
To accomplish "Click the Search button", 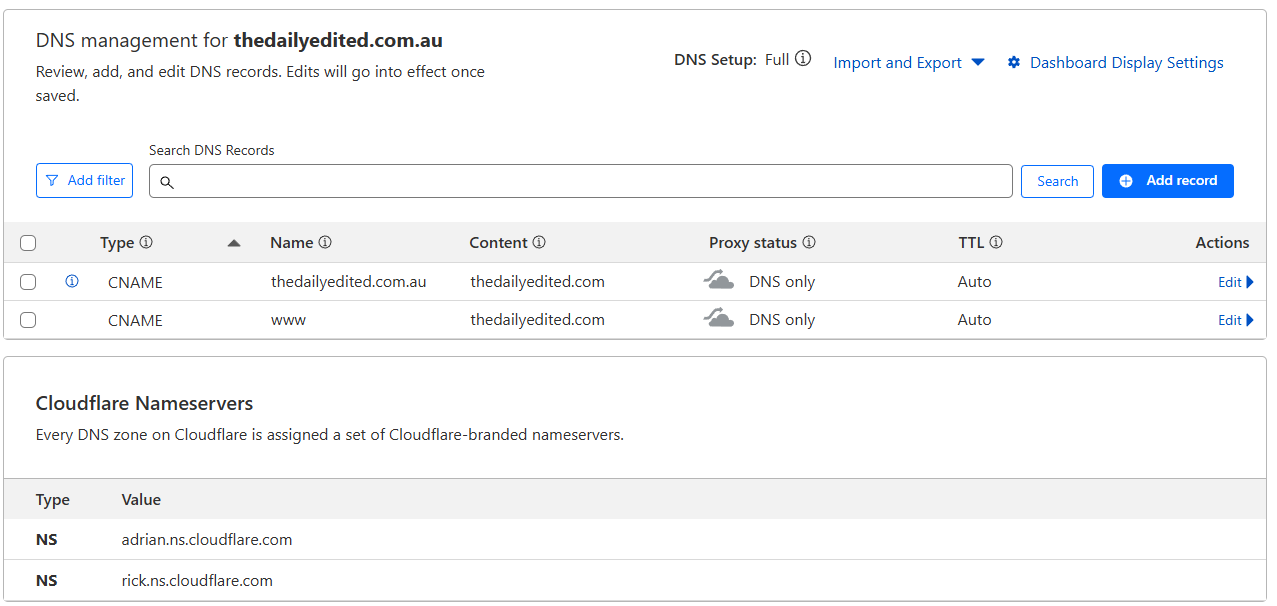I will 1057,181.
